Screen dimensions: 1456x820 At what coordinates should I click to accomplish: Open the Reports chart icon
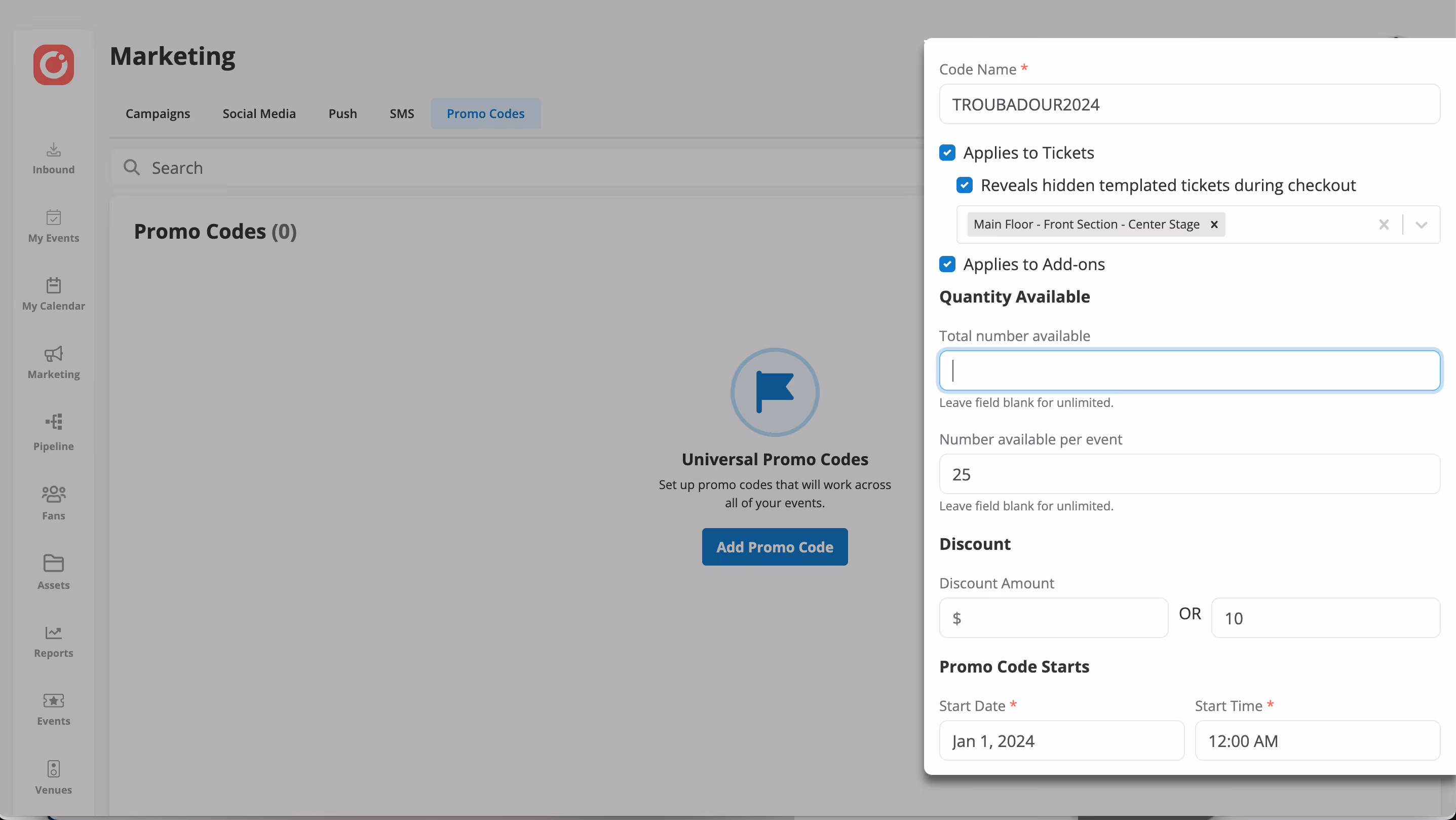(x=53, y=641)
